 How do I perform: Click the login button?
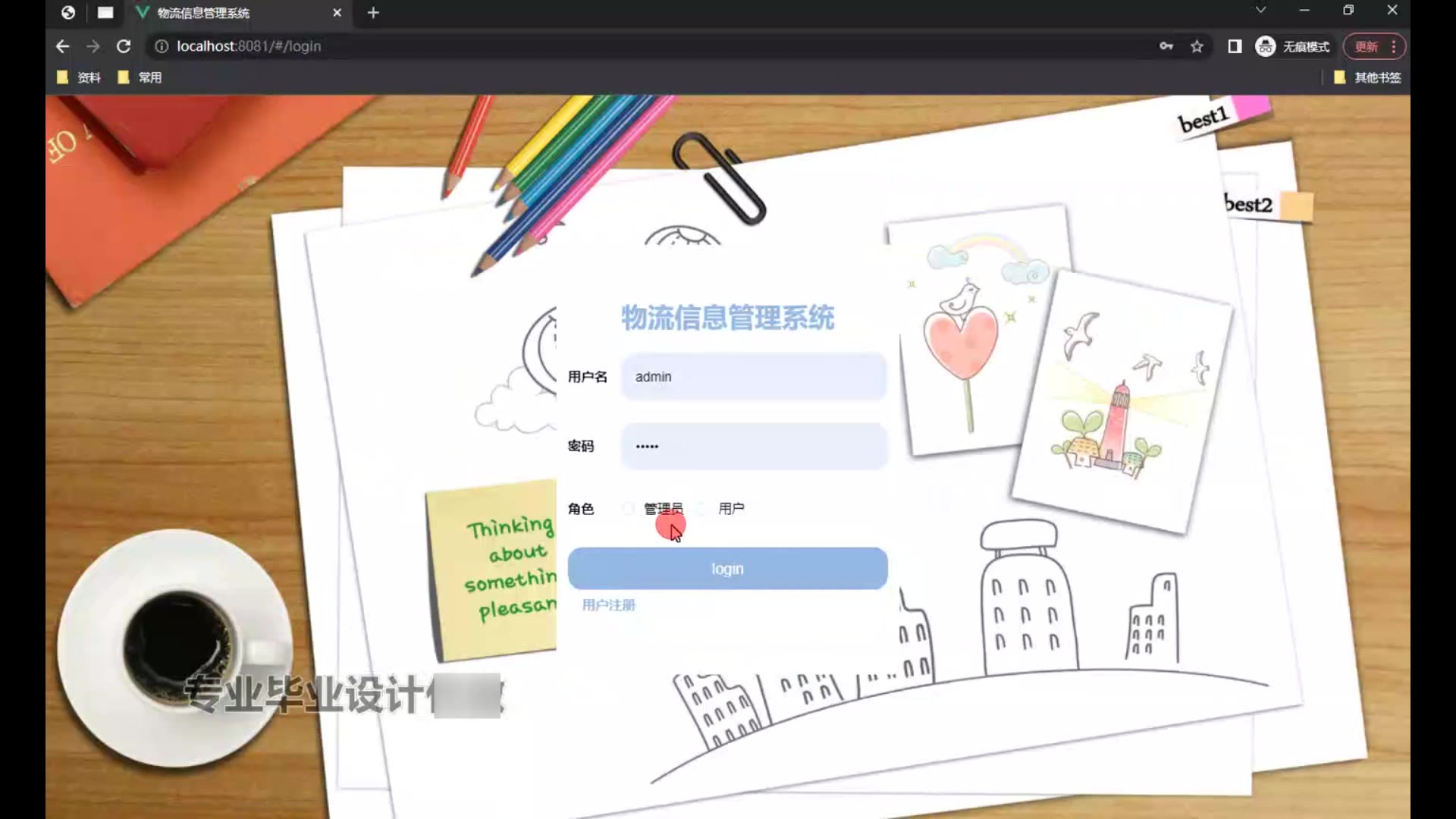click(727, 569)
